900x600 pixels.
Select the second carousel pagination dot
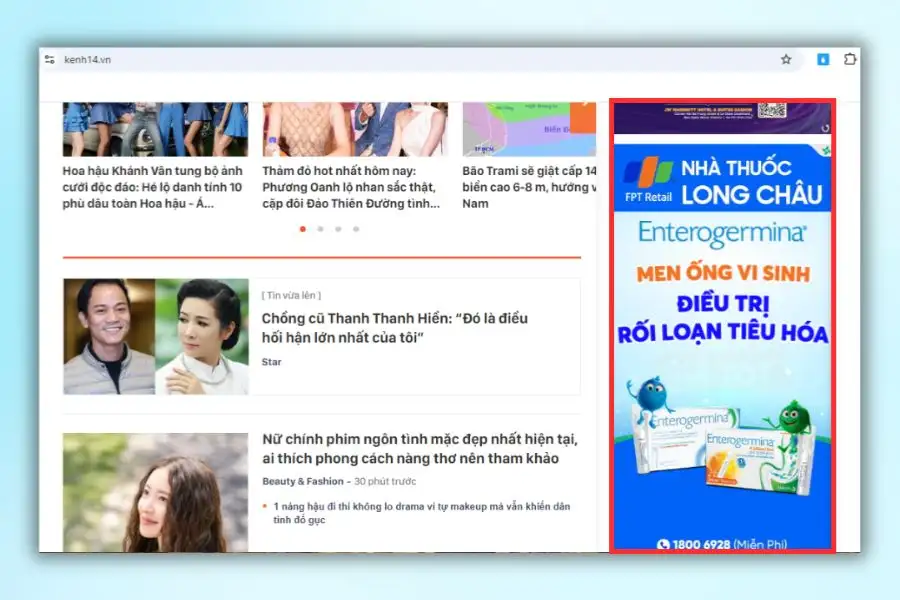320,229
